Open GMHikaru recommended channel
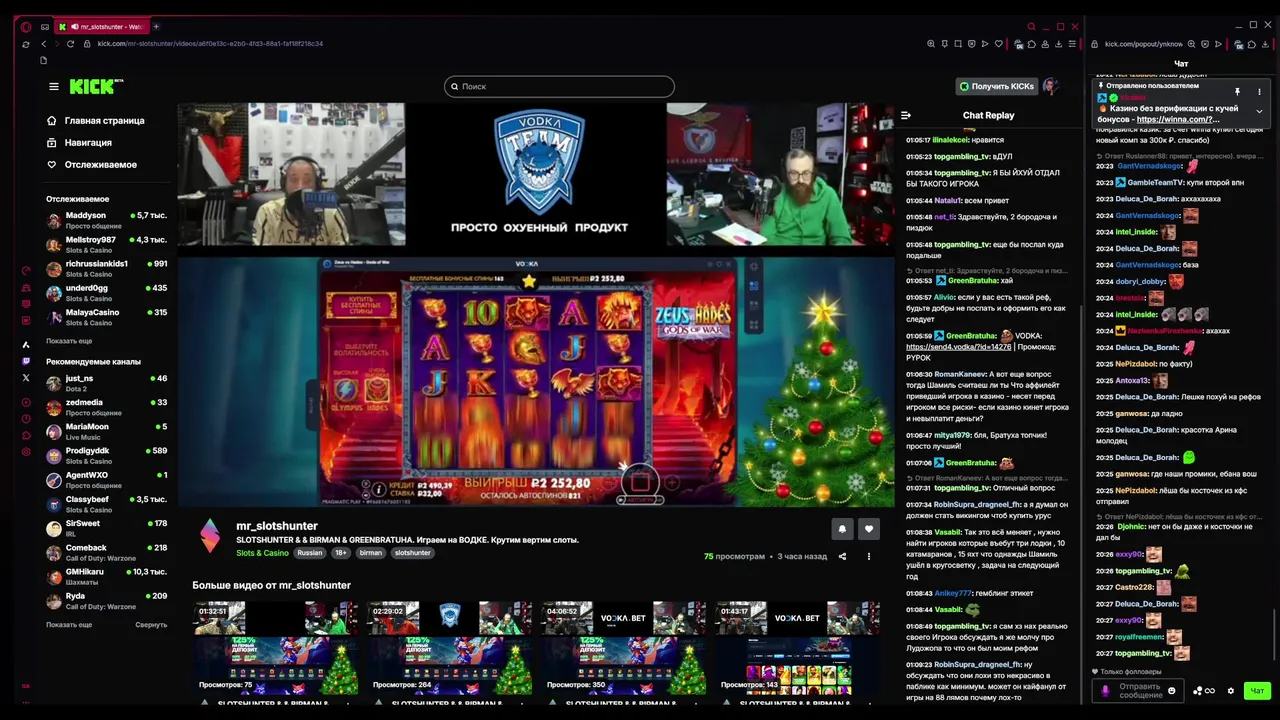 tap(106, 576)
